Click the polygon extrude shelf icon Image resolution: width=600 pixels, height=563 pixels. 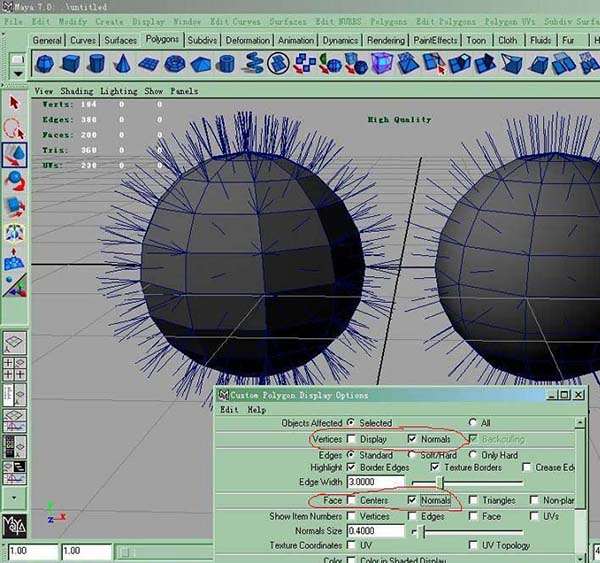point(460,64)
